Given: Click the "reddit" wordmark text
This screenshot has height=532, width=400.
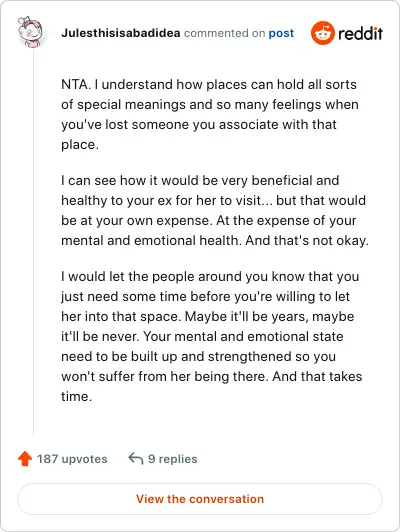Looking at the screenshot, I should tap(361, 33).
